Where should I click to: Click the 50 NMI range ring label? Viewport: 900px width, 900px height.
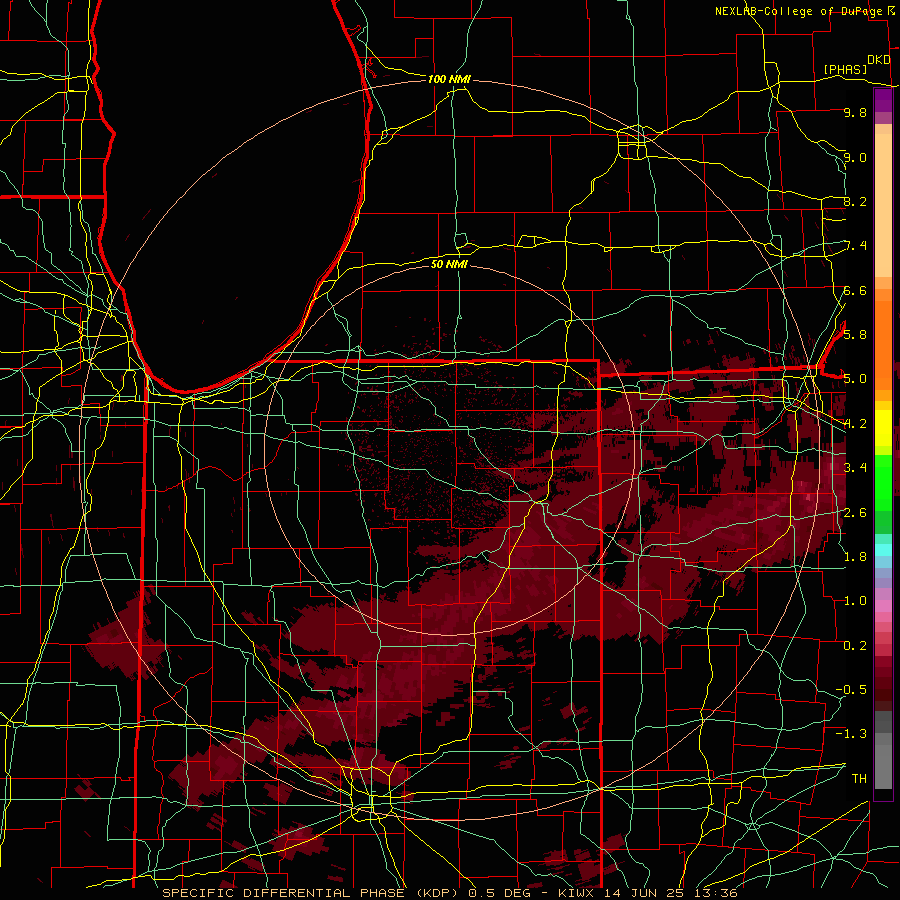point(449,264)
